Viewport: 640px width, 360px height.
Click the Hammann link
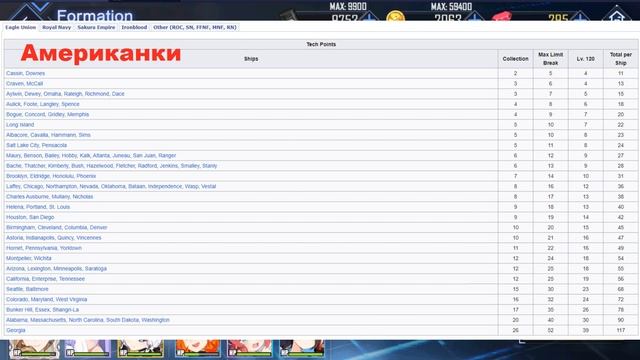(63, 135)
